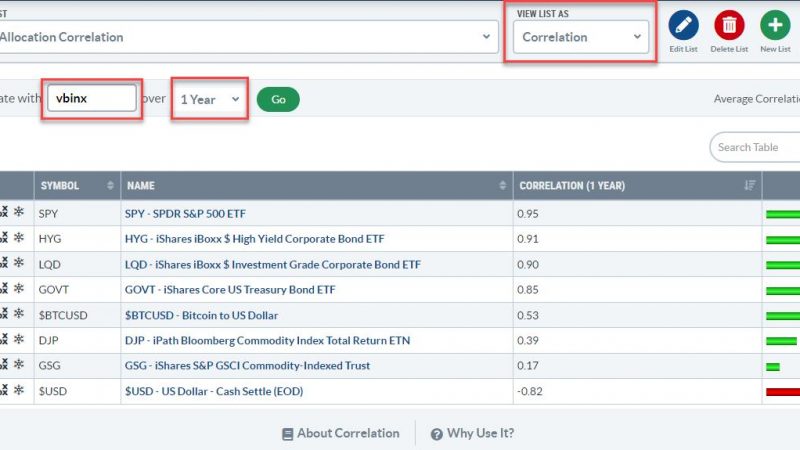The height and width of the screenshot is (450, 800).
Task: Click the 0.95 correlation value
Action: pyautogui.click(x=528, y=213)
